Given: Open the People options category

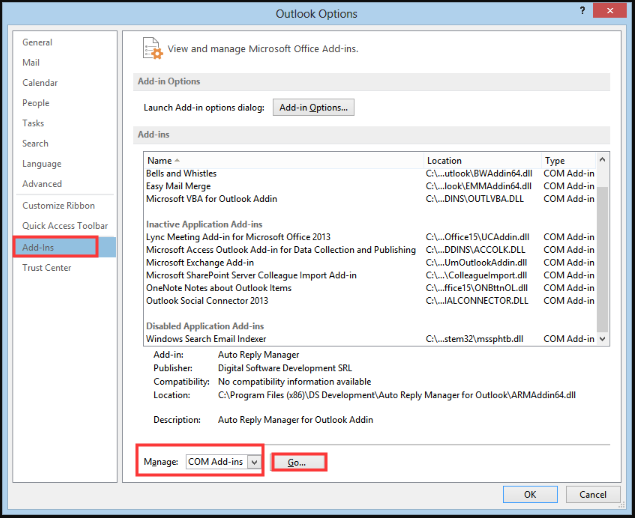Looking at the screenshot, I should click(x=36, y=103).
